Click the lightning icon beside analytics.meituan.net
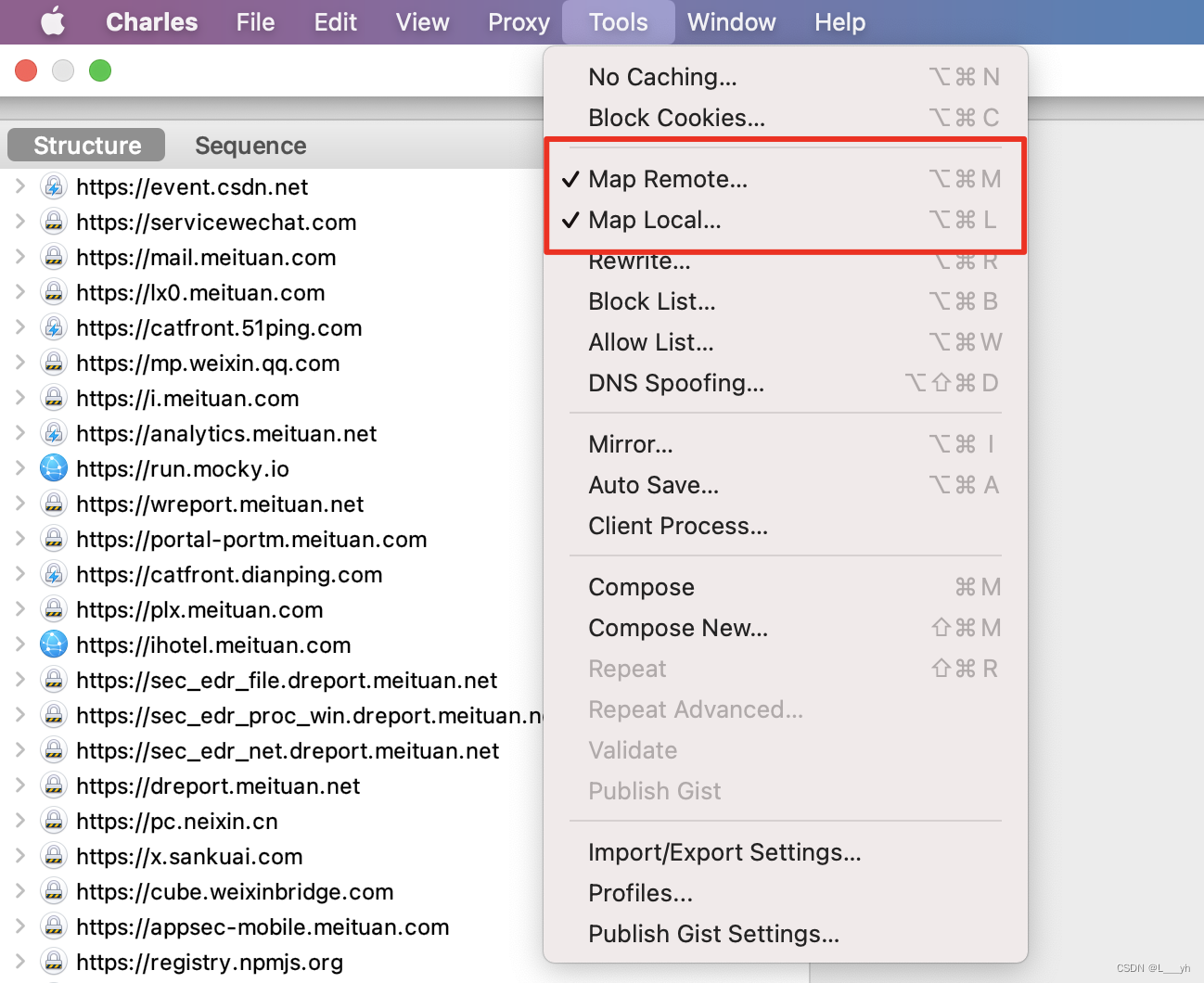 [54, 433]
